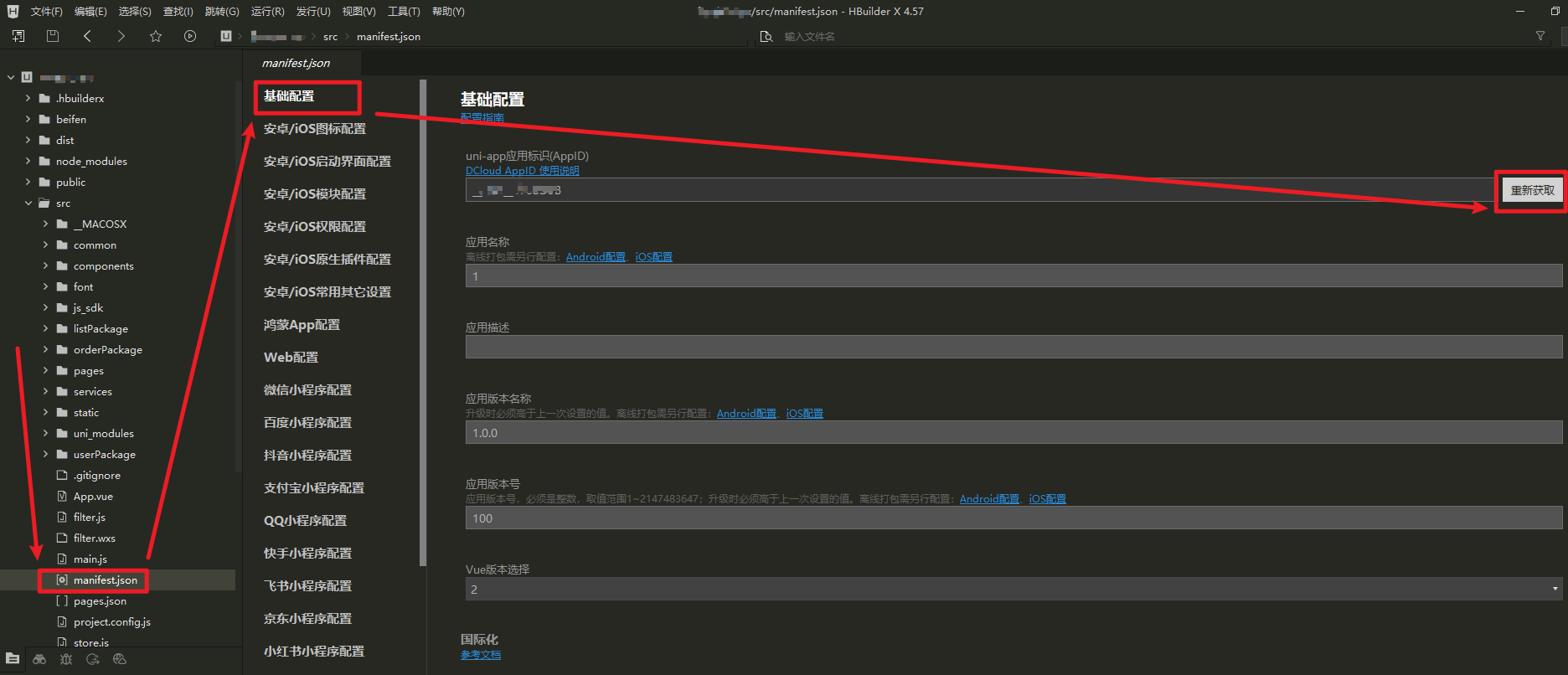Click the settings list vertical scrollbar
Image resolution: width=1568 pixels, height=675 pixels.
point(423,322)
